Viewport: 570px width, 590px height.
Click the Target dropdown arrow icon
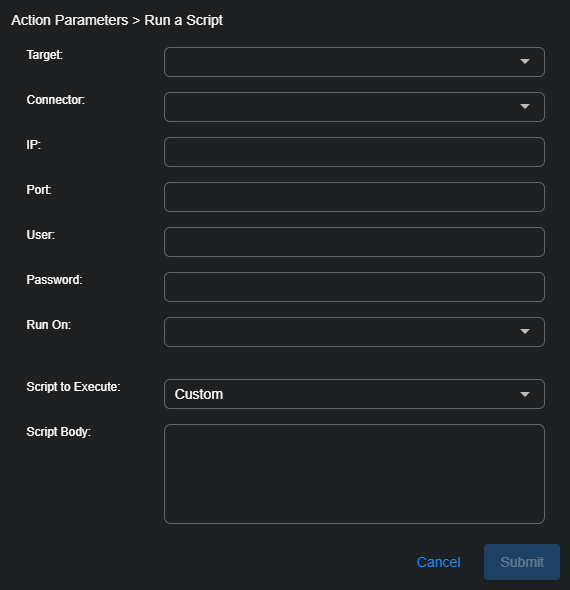tap(524, 61)
